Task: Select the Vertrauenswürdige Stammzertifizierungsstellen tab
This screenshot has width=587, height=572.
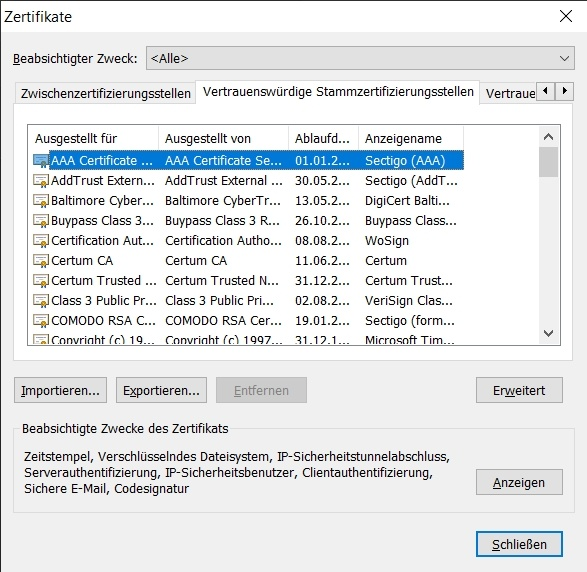Action: (x=338, y=92)
